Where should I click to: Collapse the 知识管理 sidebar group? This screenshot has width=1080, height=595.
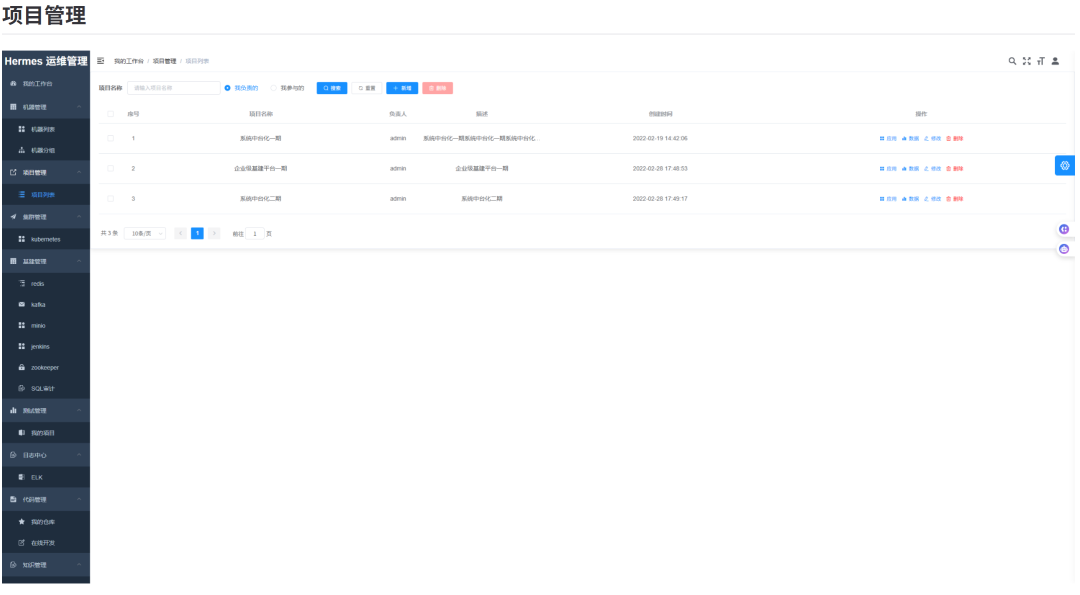[x=45, y=565]
